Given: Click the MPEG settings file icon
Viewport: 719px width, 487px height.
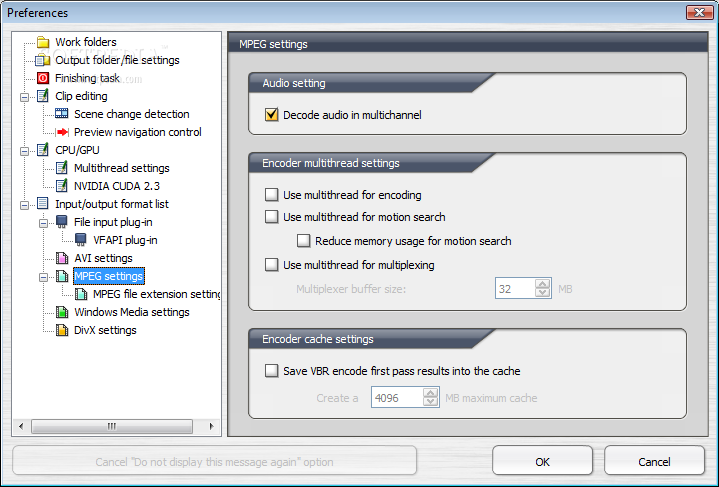Looking at the screenshot, I should coord(61,276).
